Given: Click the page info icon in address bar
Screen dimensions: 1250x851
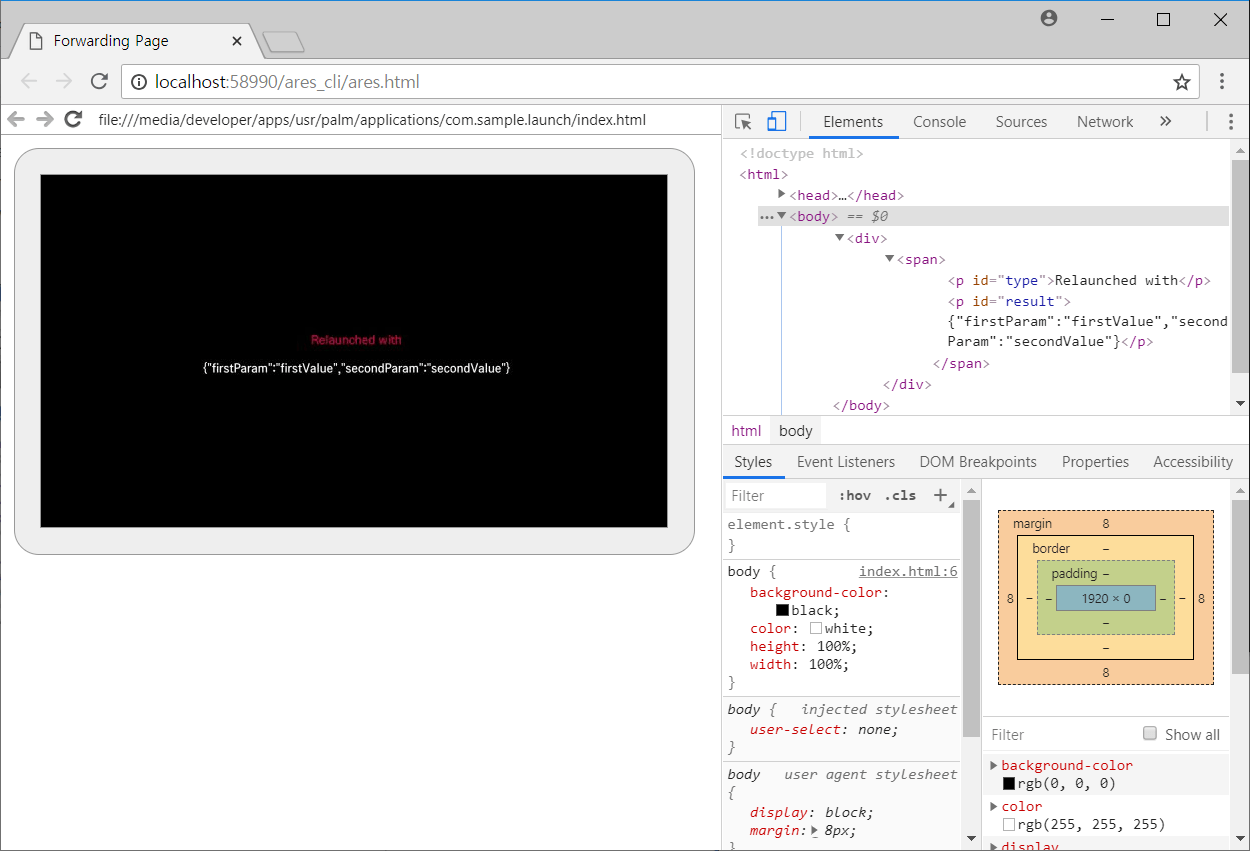Looking at the screenshot, I should [x=139, y=82].
